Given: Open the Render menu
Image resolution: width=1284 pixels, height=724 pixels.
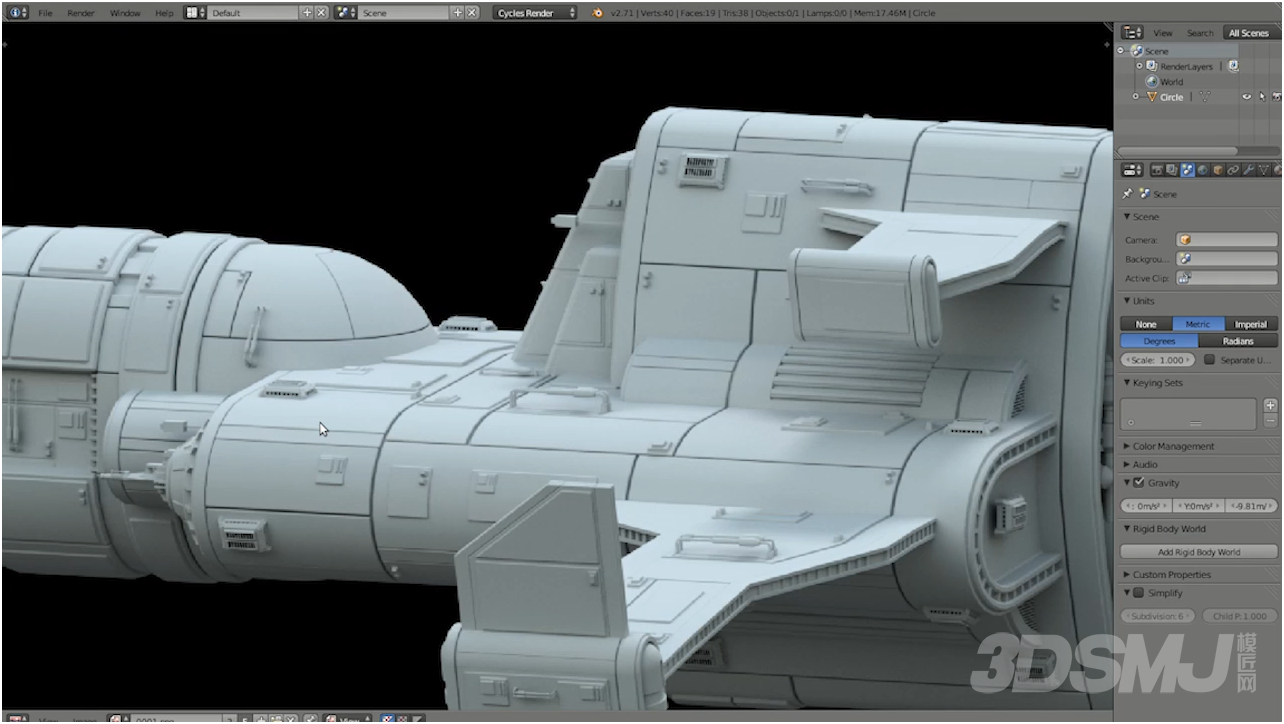Looking at the screenshot, I should (x=80, y=13).
